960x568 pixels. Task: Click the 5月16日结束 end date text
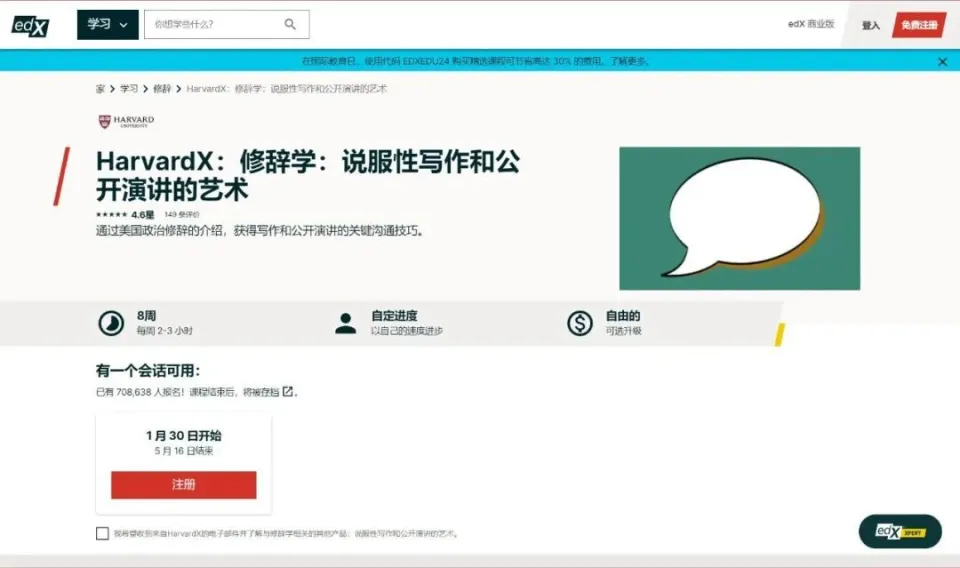[184, 451]
